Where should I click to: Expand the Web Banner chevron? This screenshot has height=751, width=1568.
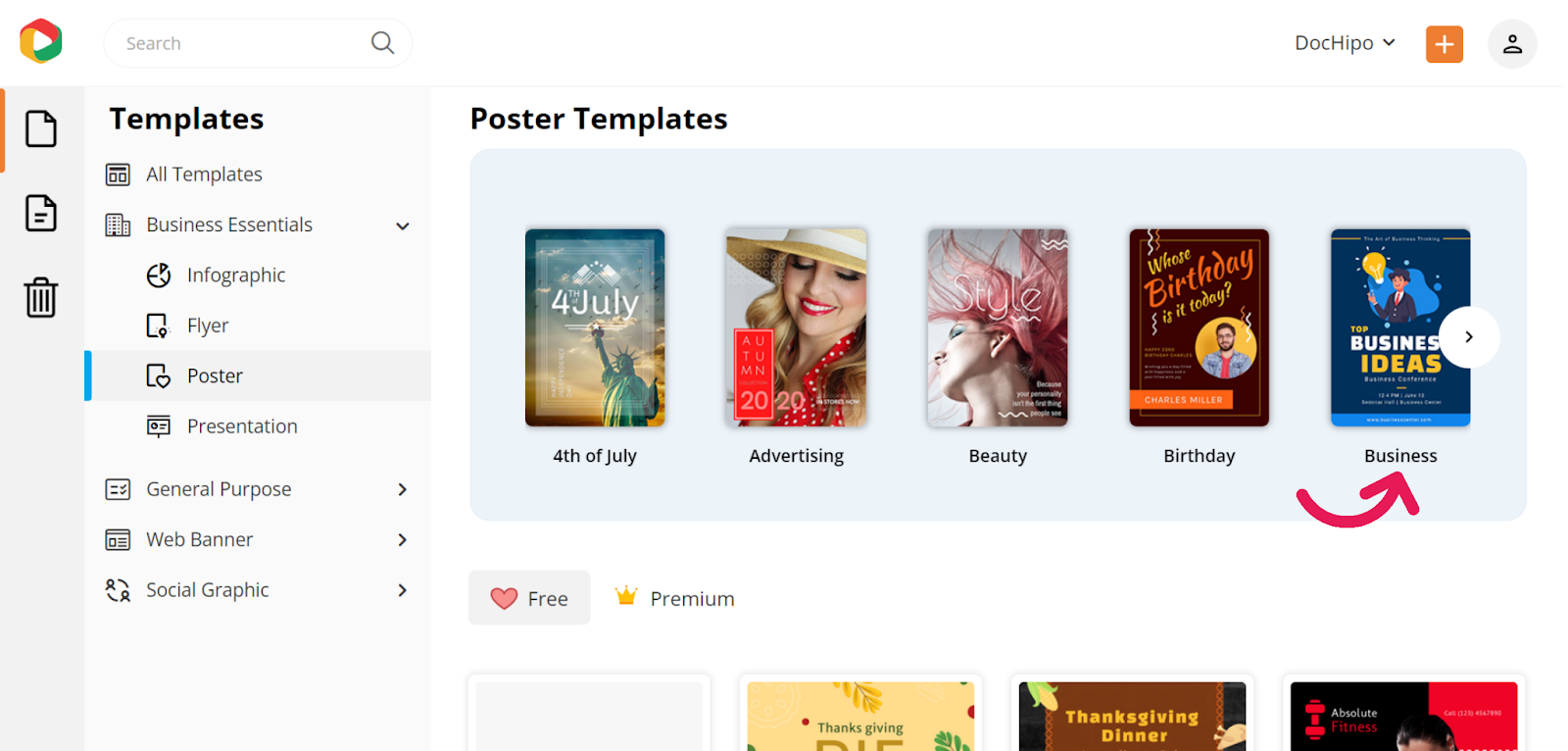(403, 540)
